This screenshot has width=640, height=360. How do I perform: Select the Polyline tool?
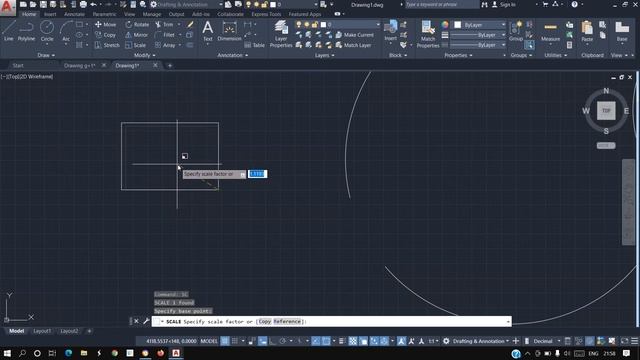pos(26,31)
